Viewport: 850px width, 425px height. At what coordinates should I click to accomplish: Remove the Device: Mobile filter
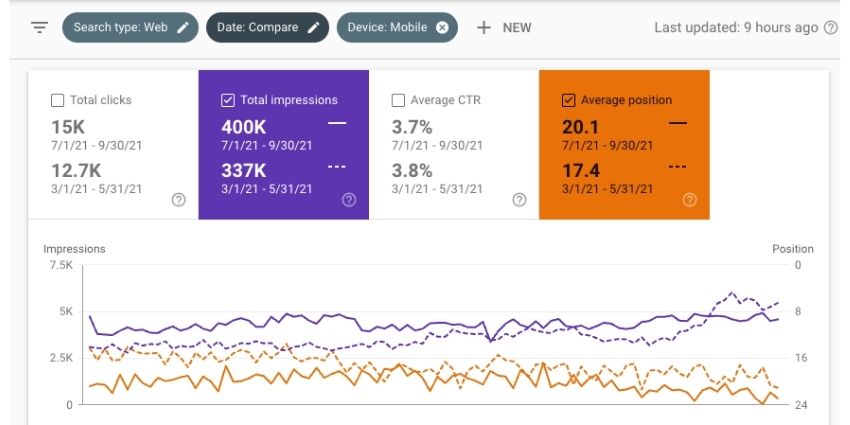[x=442, y=28]
